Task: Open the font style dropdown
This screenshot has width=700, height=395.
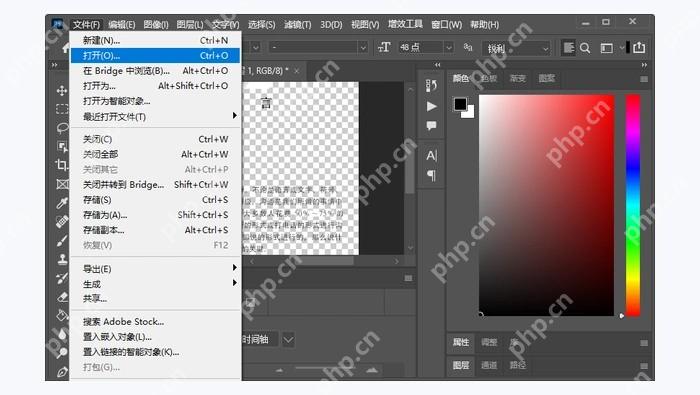Action: pos(363,47)
